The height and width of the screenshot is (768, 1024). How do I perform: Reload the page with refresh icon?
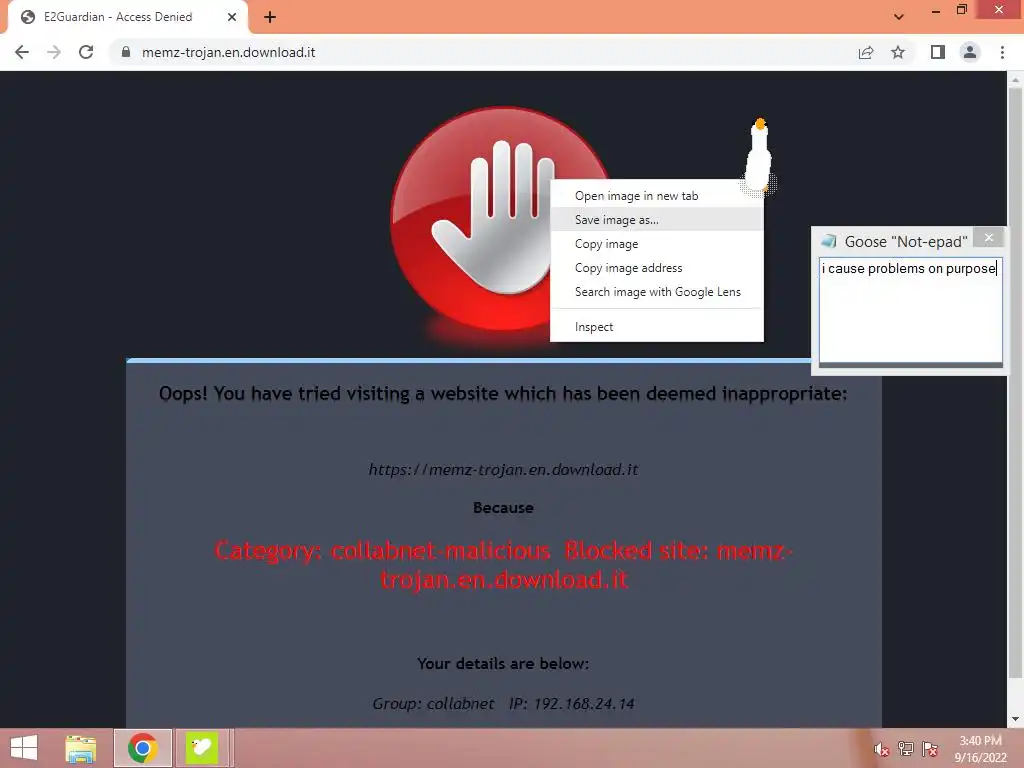[86, 52]
